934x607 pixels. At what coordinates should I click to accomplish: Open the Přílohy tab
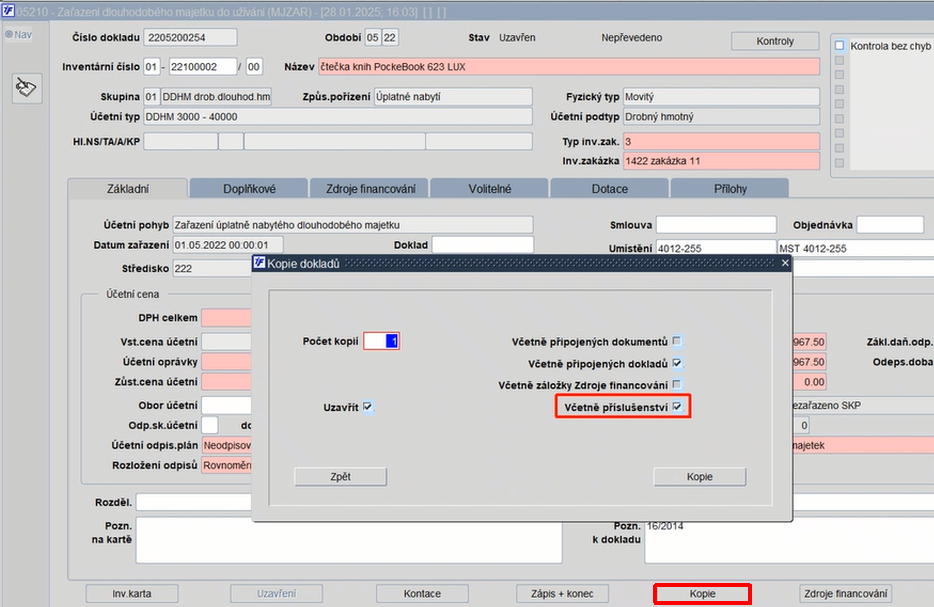click(x=730, y=189)
